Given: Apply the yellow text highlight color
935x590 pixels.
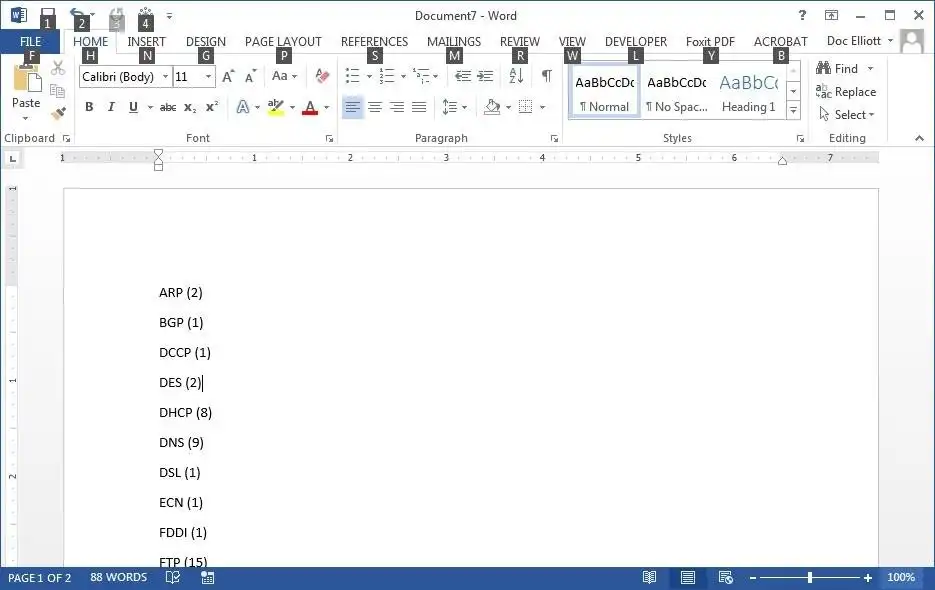Looking at the screenshot, I should pos(275,107).
